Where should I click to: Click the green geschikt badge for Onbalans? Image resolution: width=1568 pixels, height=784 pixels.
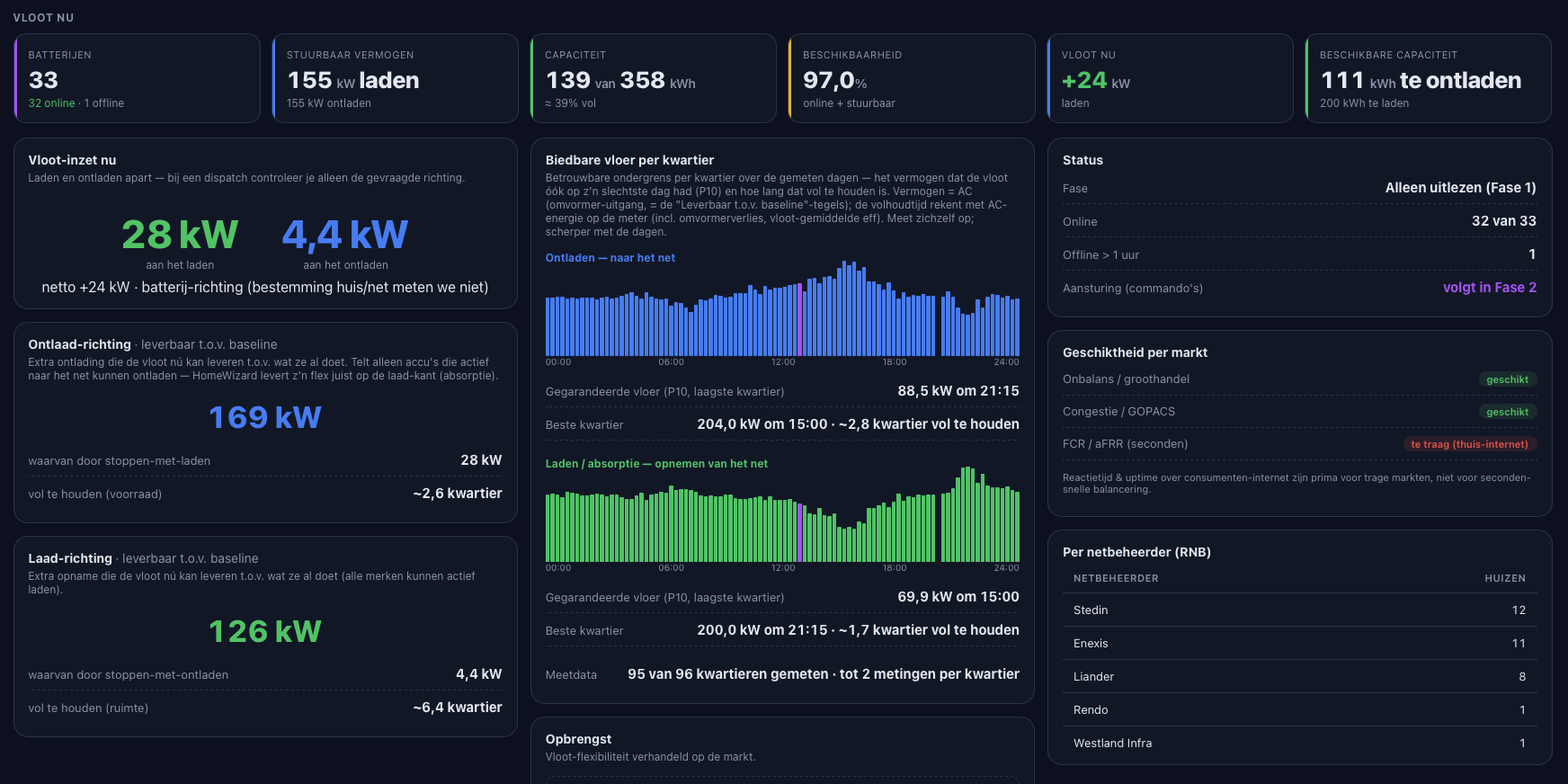tap(1508, 379)
